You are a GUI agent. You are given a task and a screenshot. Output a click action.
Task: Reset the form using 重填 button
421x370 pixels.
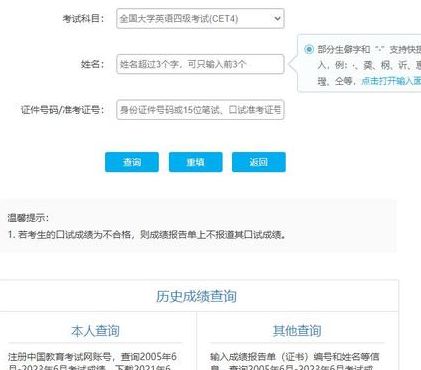click(x=195, y=162)
